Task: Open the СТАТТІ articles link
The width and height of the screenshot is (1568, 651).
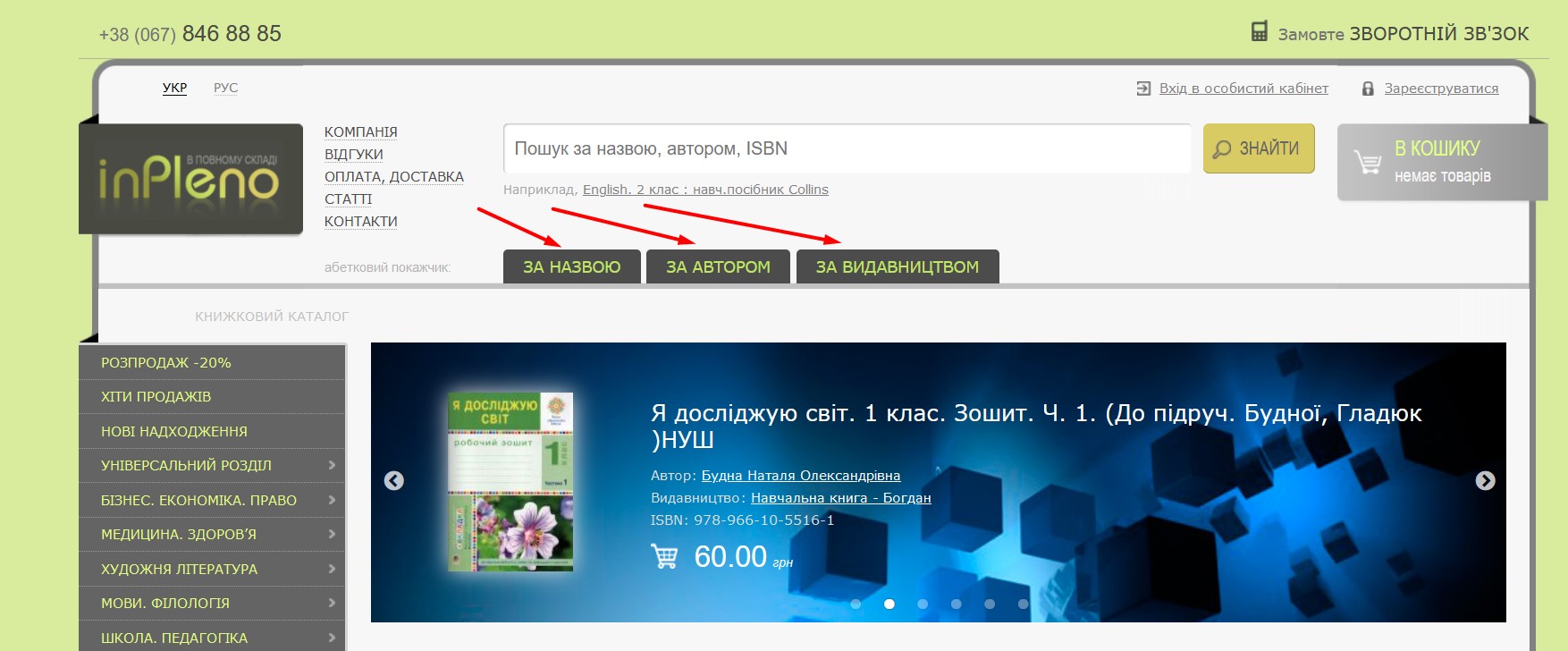Action: click(x=348, y=199)
